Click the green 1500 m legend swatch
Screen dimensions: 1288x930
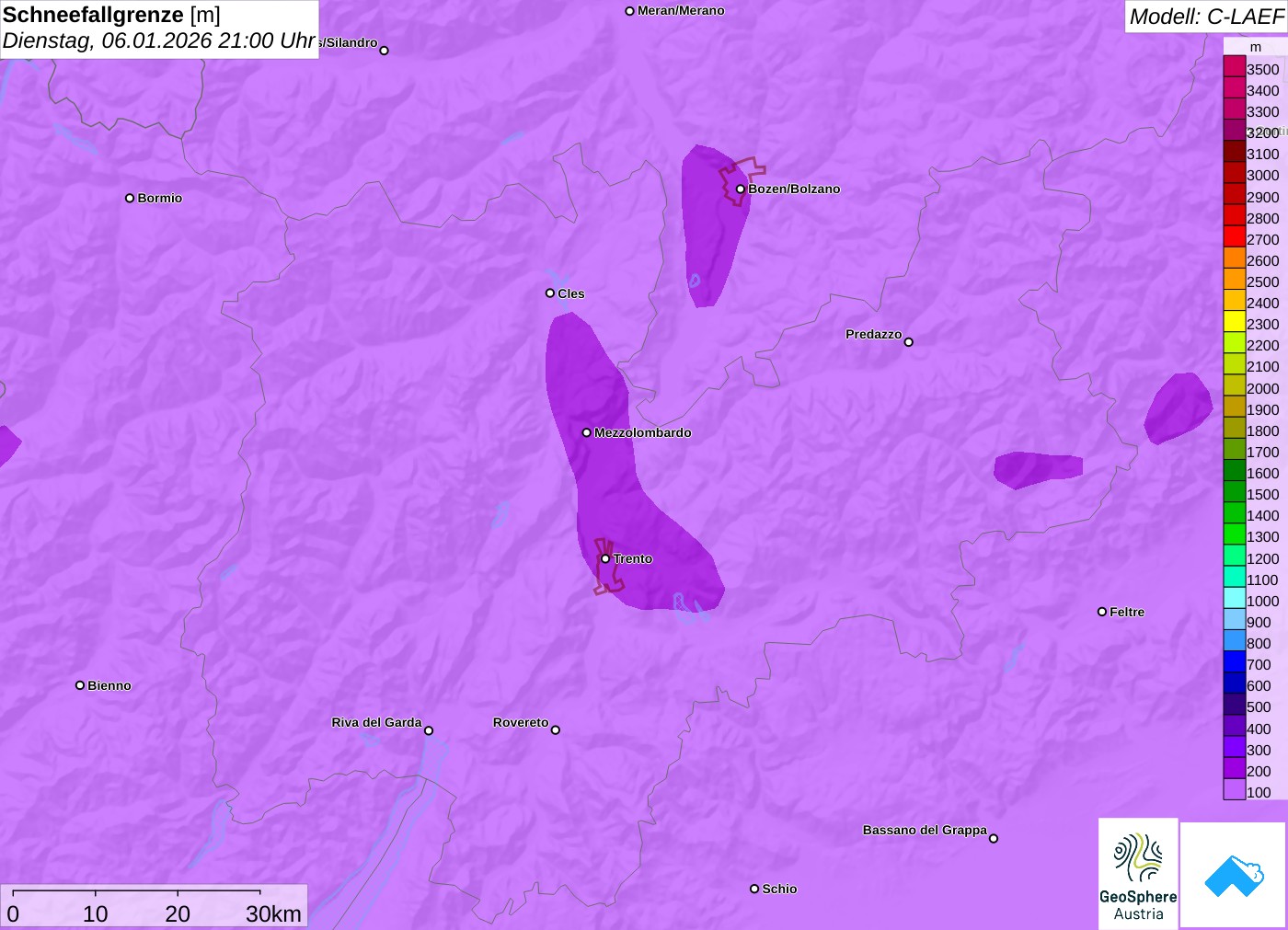(x=1234, y=491)
